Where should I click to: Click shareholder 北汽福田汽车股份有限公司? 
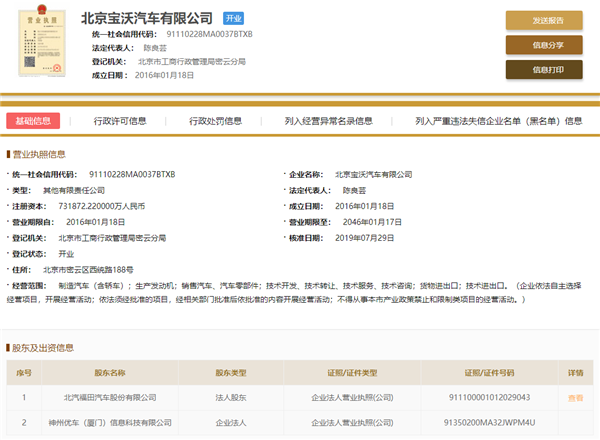pos(110,398)
